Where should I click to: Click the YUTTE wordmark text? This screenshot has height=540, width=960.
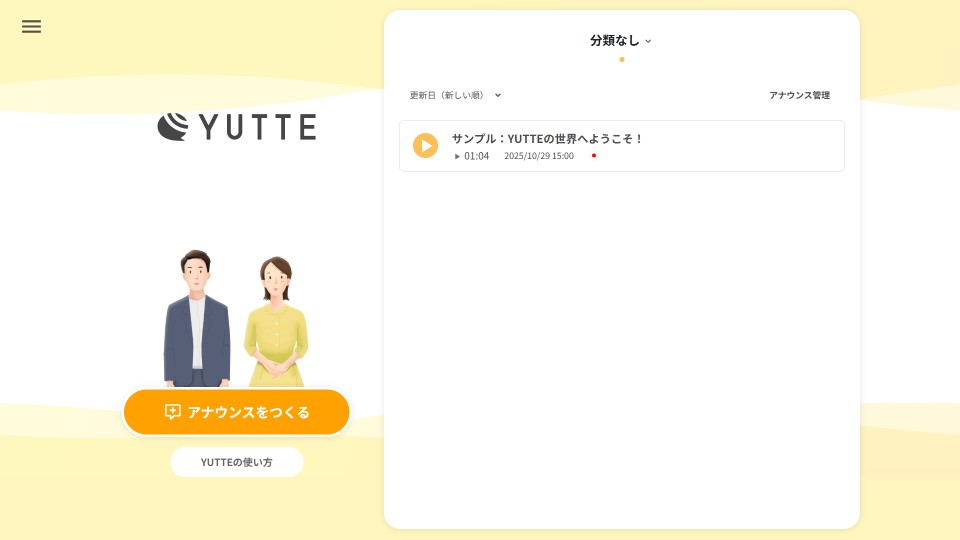click(257, 128)
